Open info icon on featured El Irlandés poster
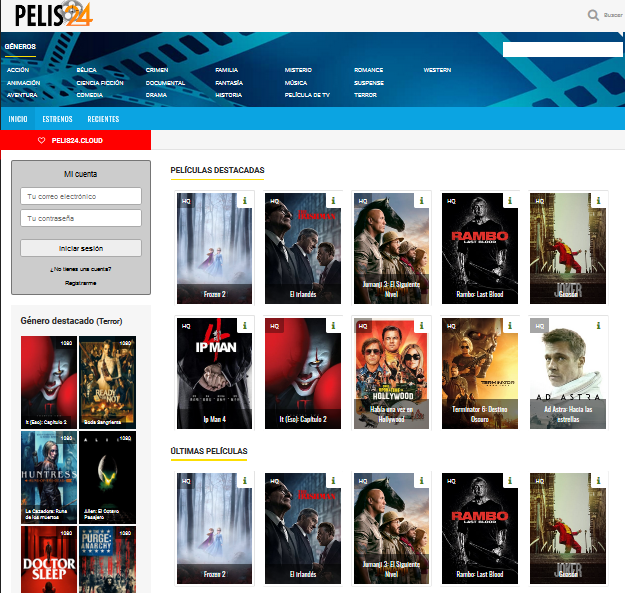Image resolution: width=625 pixels, height=593 pixels. click(333, 200)
